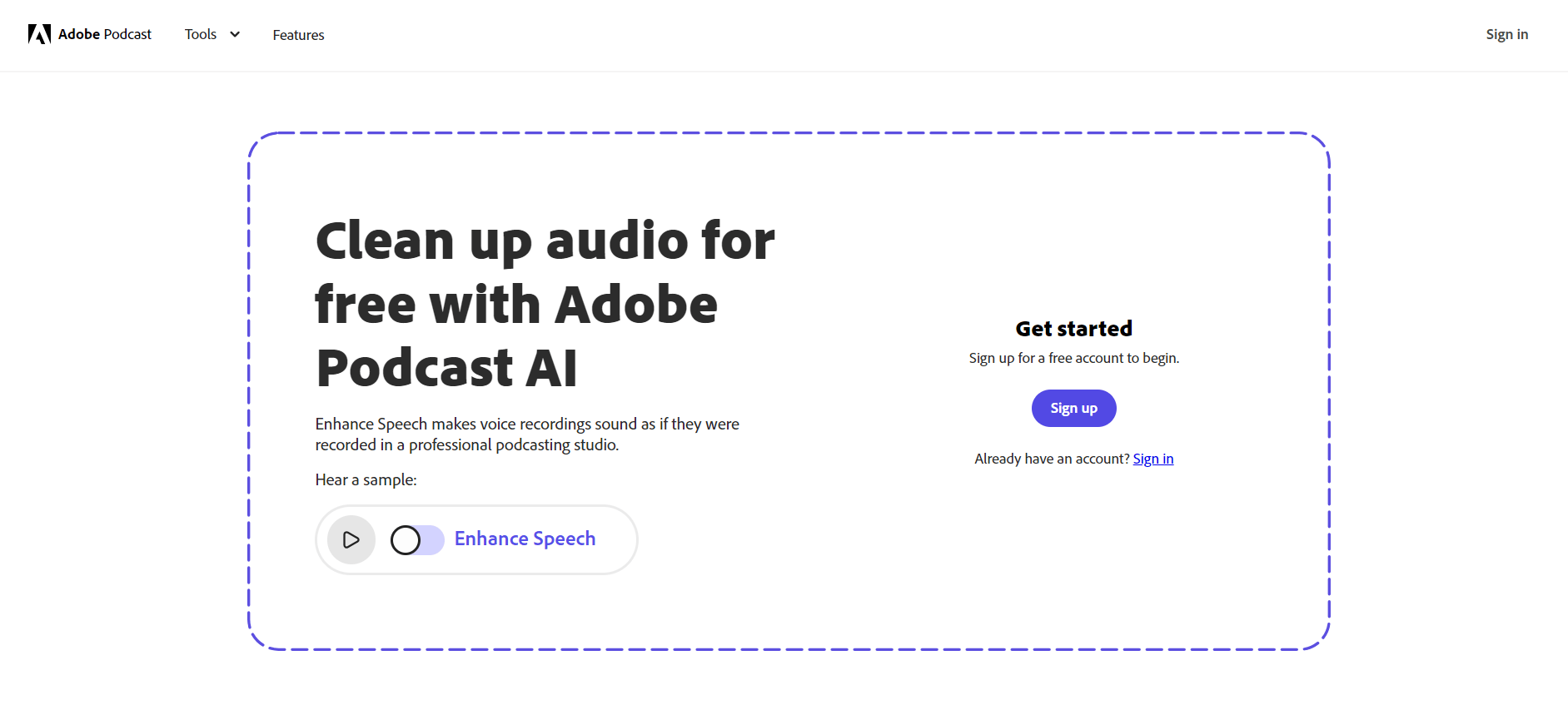Viewport: 1568px width, 715px height.
Task: Click Sign in at top right
Action: (1506, 34)
